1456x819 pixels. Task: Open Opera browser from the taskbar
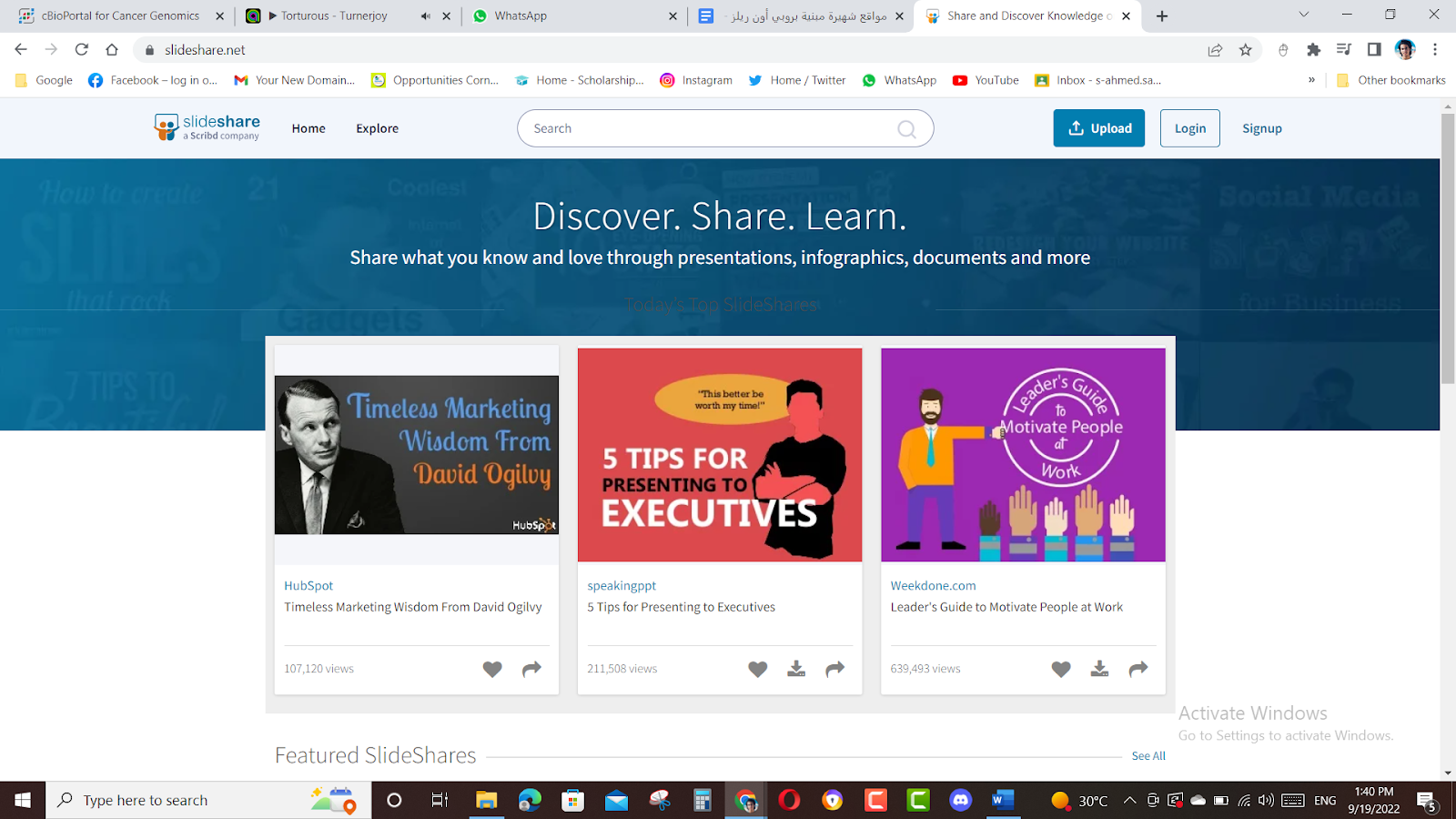(x=789, y=800)
